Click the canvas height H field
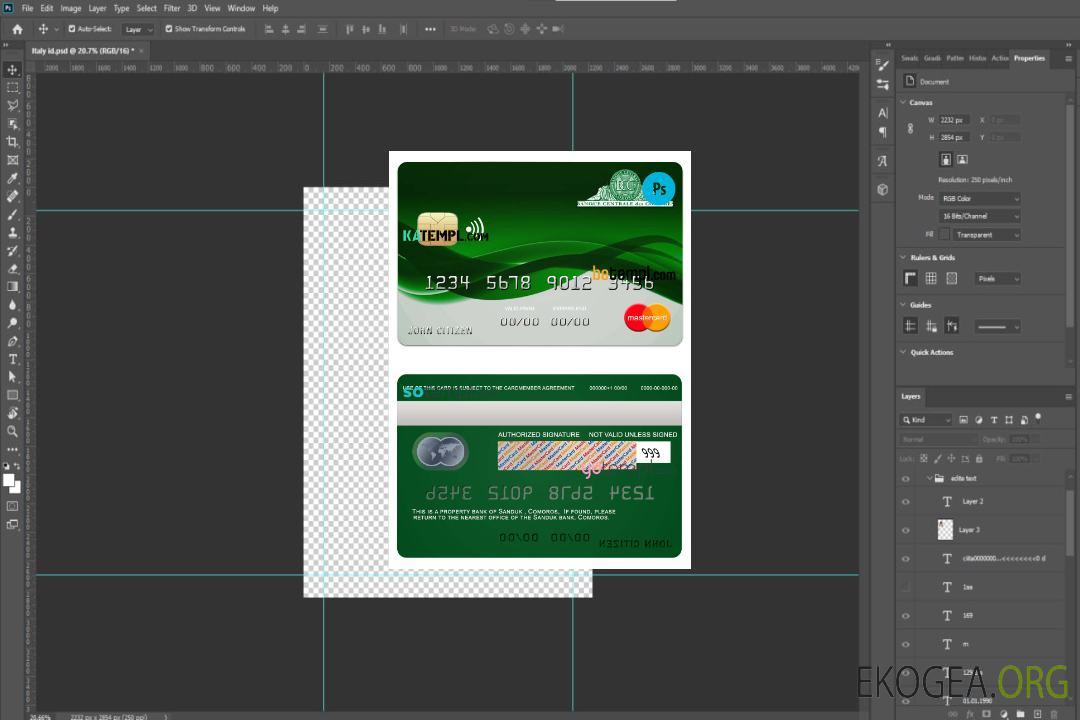The height and width of the screenshot is (720, 1080). coord(955,138)
